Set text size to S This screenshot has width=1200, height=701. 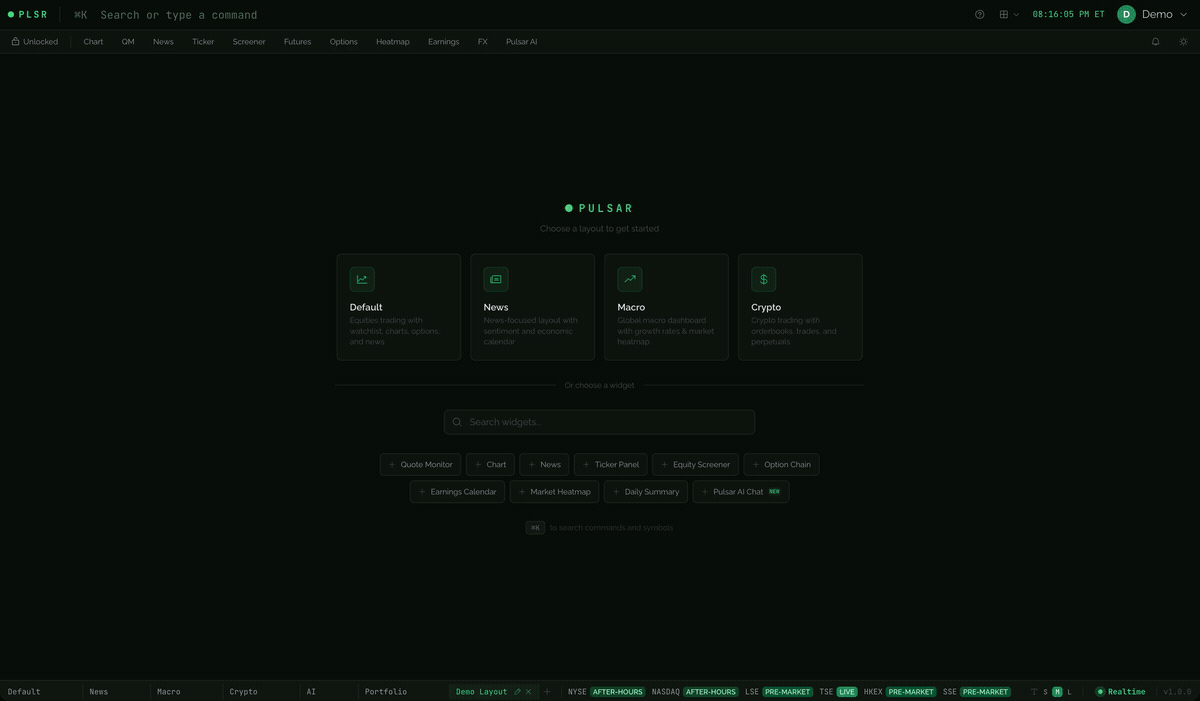point(1046,692)
